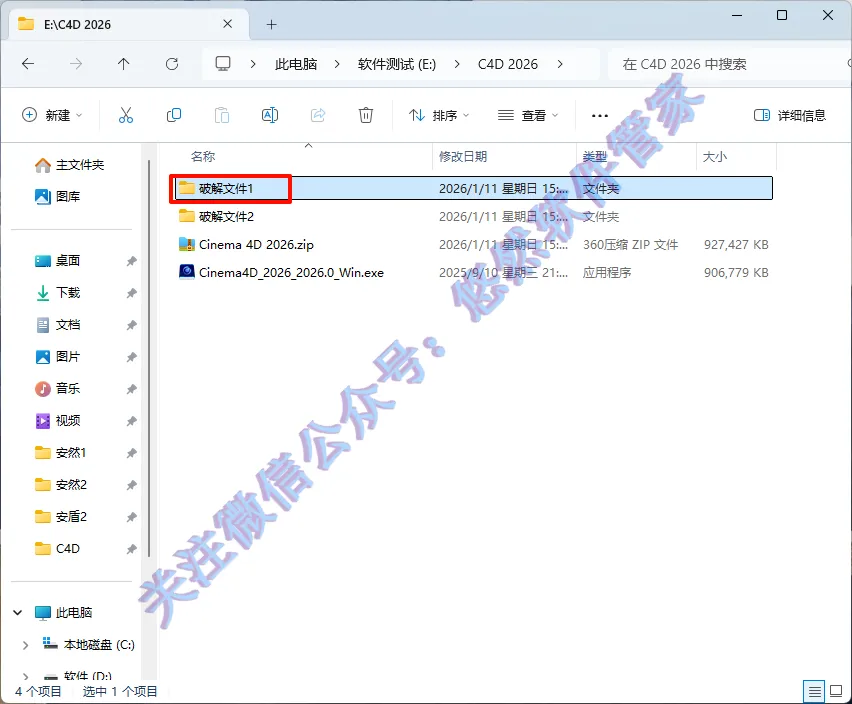Screen dimensions: 852x704
Task: Click the 破解文件2 folder icon
Action: 186,216
